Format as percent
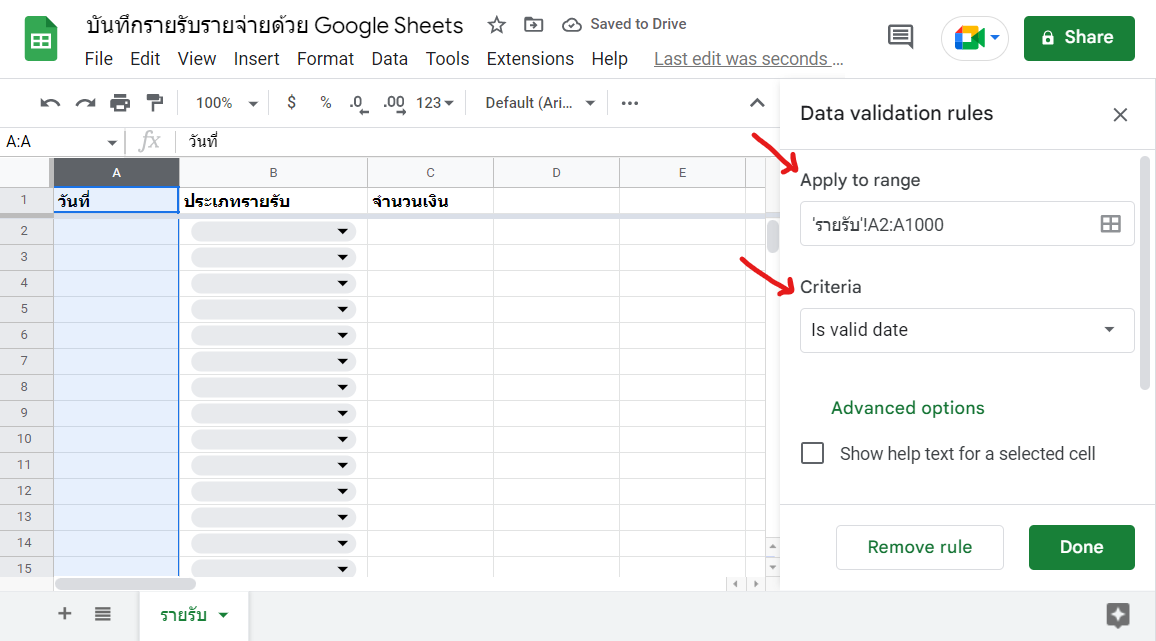 [326, 103]
